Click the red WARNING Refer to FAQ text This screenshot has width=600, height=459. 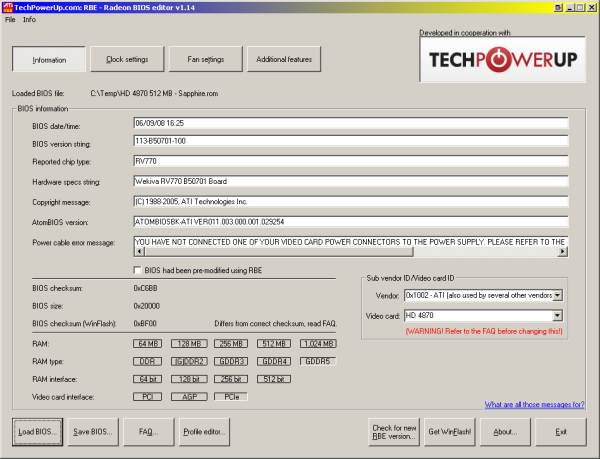[484, 331]
